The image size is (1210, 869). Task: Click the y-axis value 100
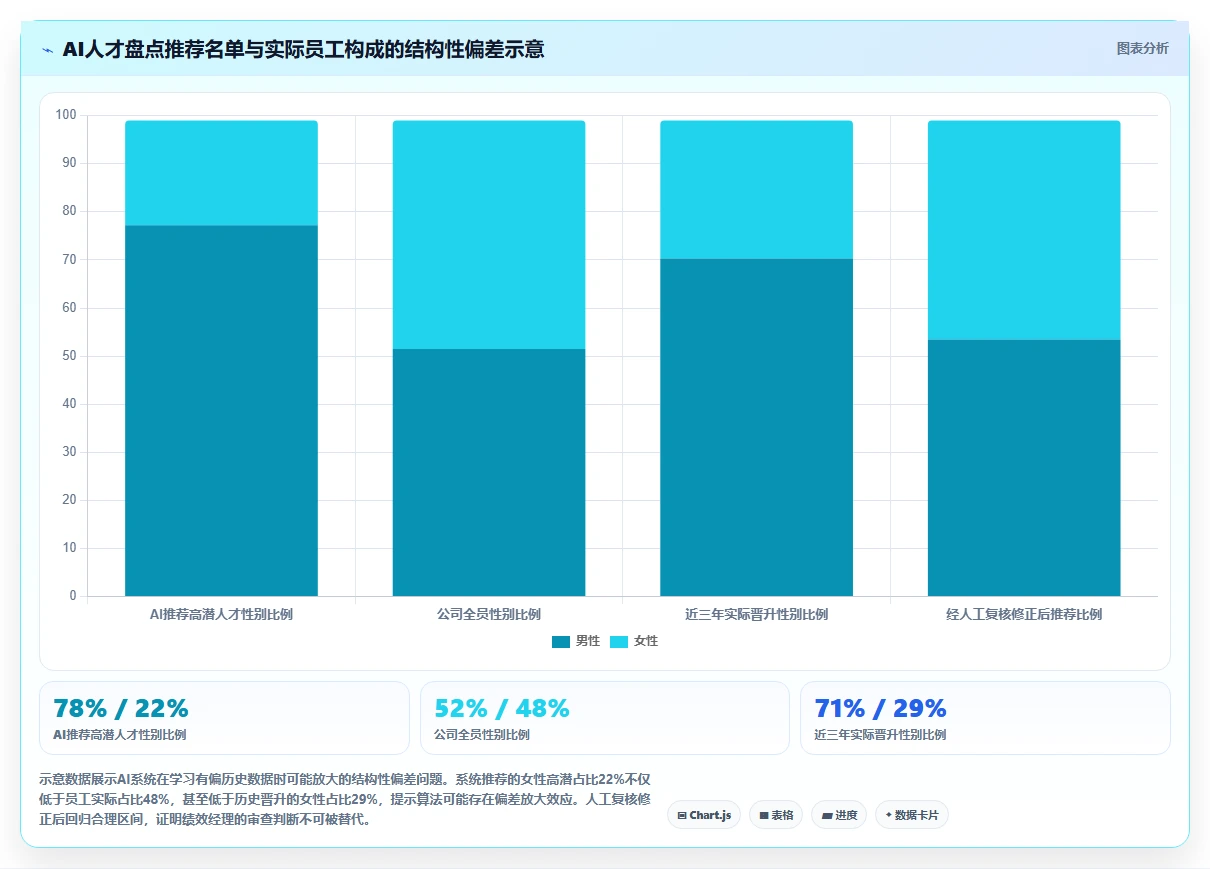pyautogui.click(x=66, y=115)
